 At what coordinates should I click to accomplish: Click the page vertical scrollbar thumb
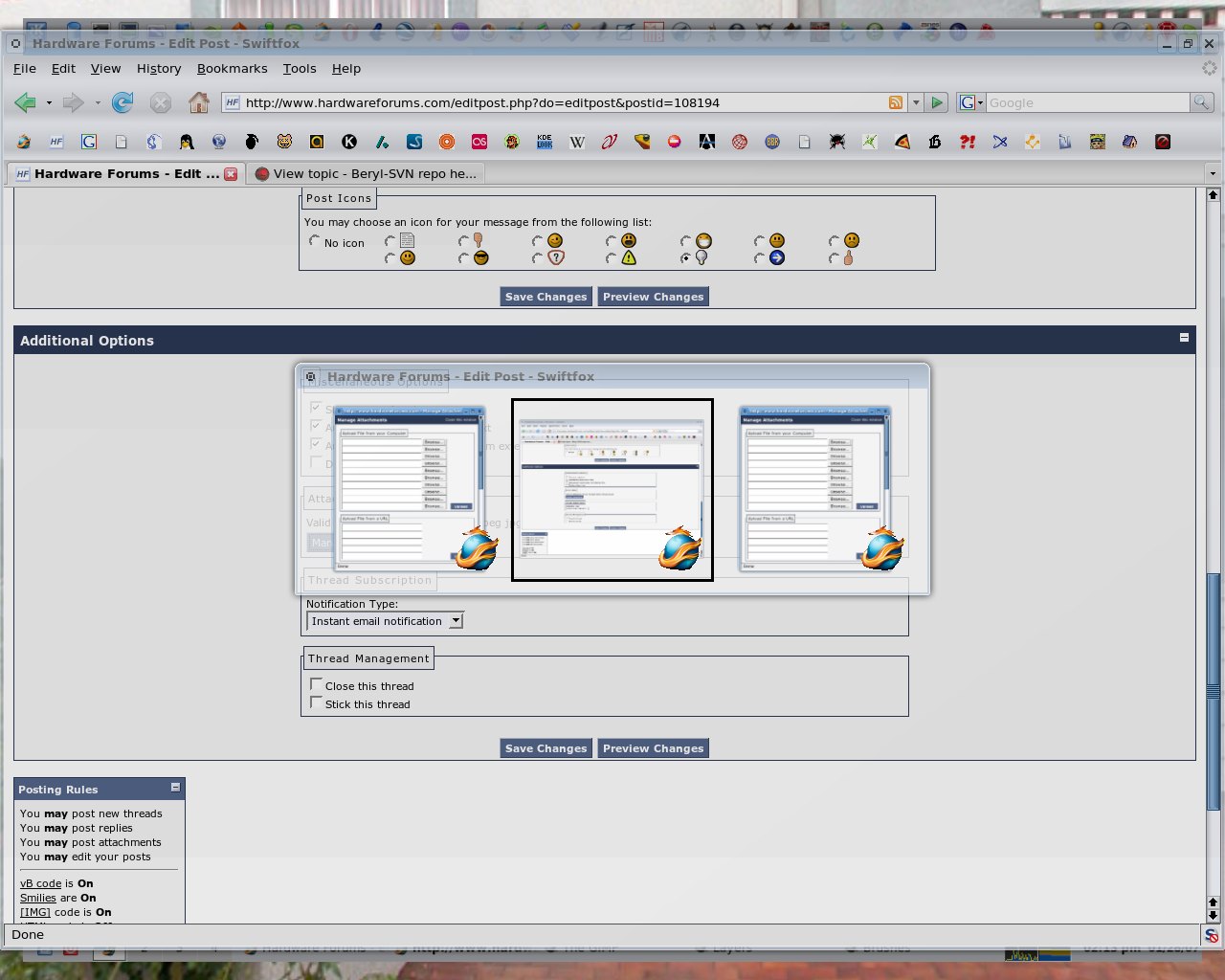coord(1213,691)
